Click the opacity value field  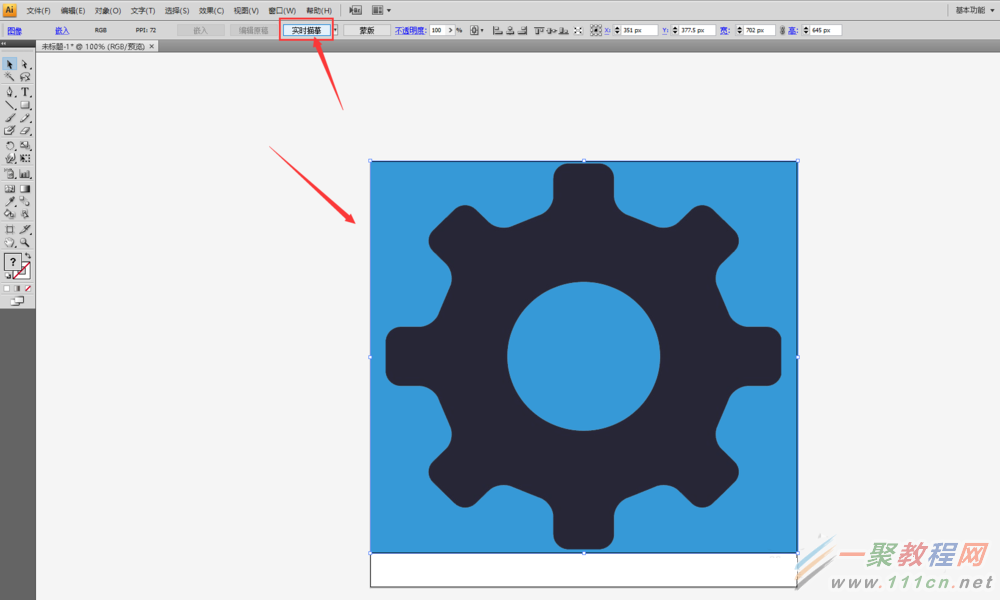(439, 31)
